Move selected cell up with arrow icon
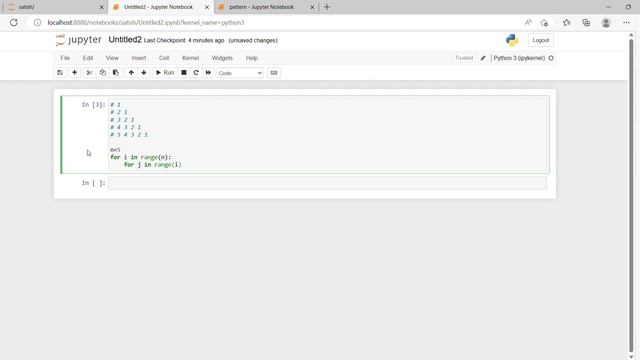The width and height of the screenshot is (640, 360). click(131, 73)
